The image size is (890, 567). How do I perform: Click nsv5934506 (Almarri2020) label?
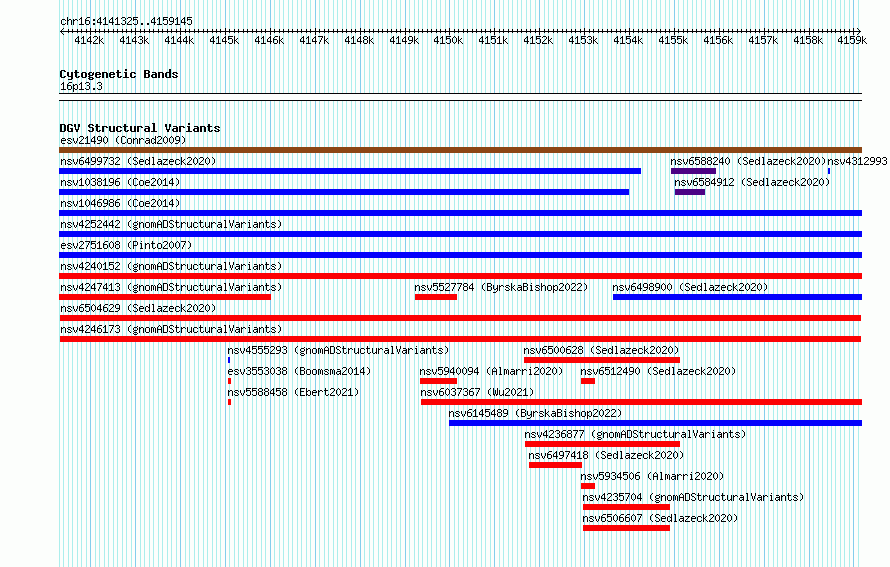point(652,476)
